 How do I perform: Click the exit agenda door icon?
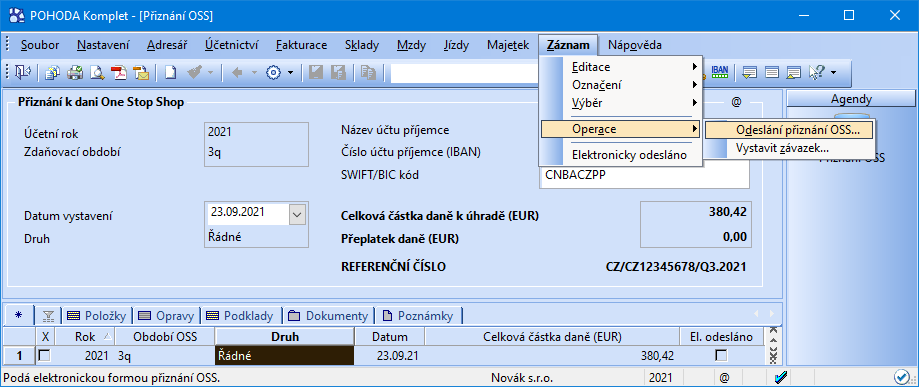[23, 73]
